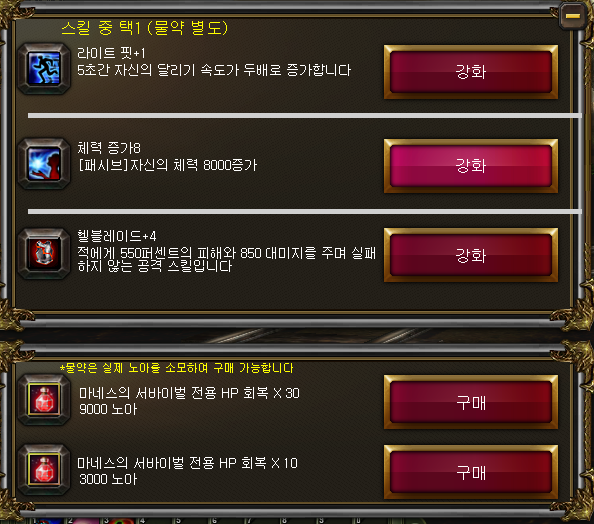
Task: Select hotbar slot 1 at the bottom
Action: click(49, 521)
